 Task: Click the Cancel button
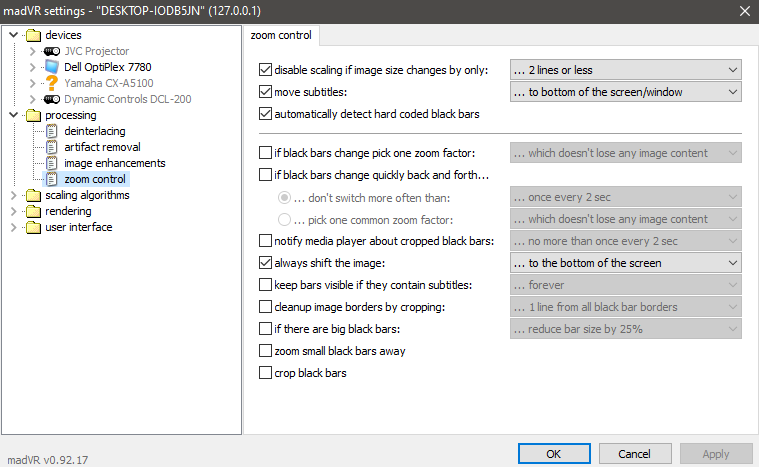click(635, 454)
